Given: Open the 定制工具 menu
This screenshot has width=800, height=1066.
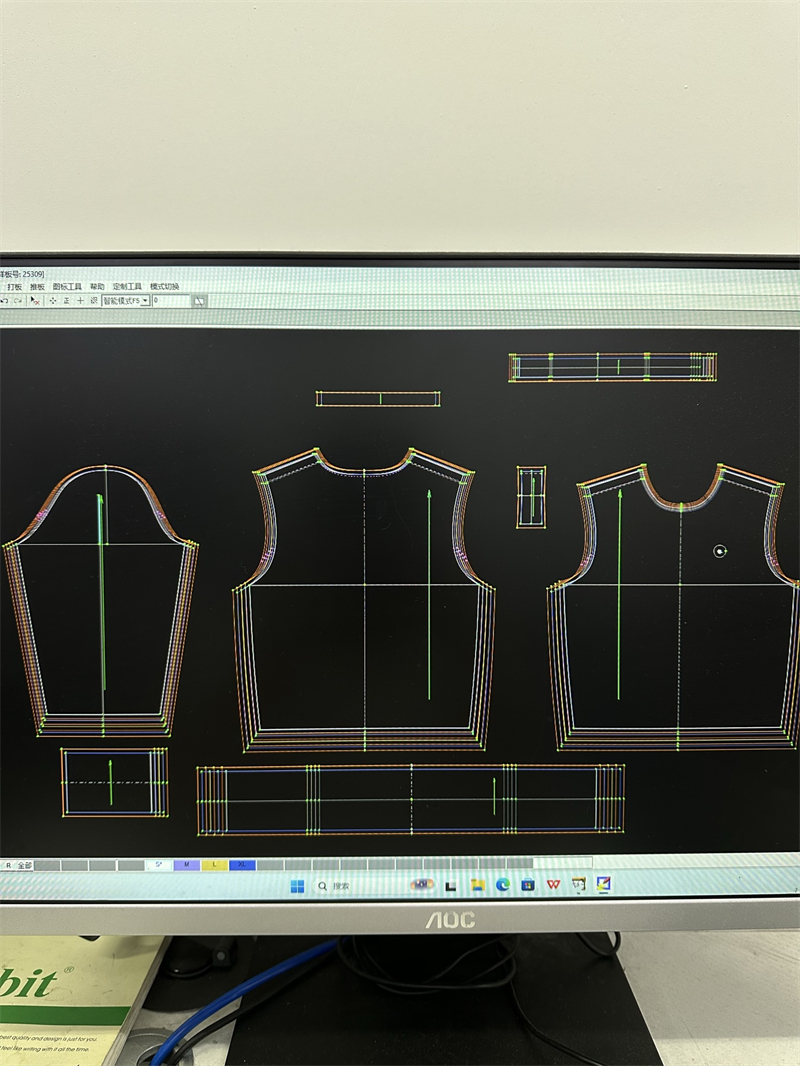Looking at the screenshot, I should coord(127,287).
